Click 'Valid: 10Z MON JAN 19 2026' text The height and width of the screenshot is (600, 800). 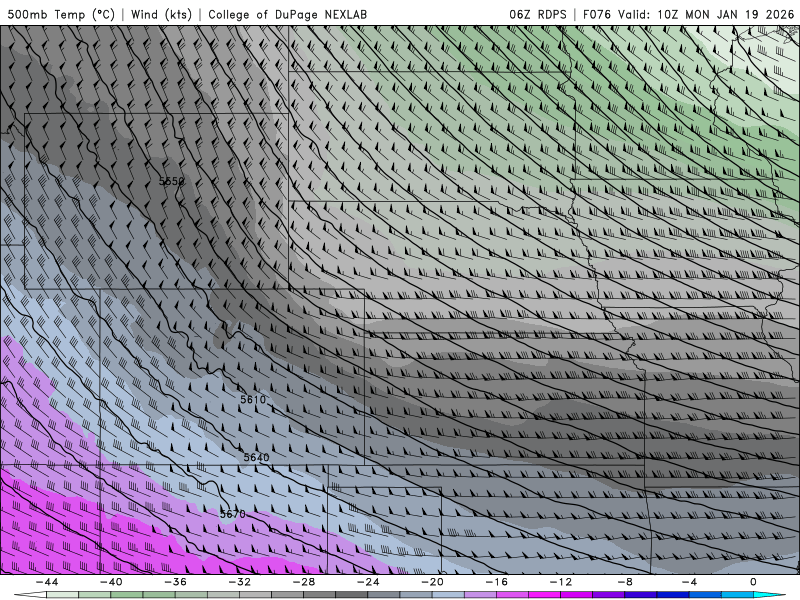click(706, 14)
